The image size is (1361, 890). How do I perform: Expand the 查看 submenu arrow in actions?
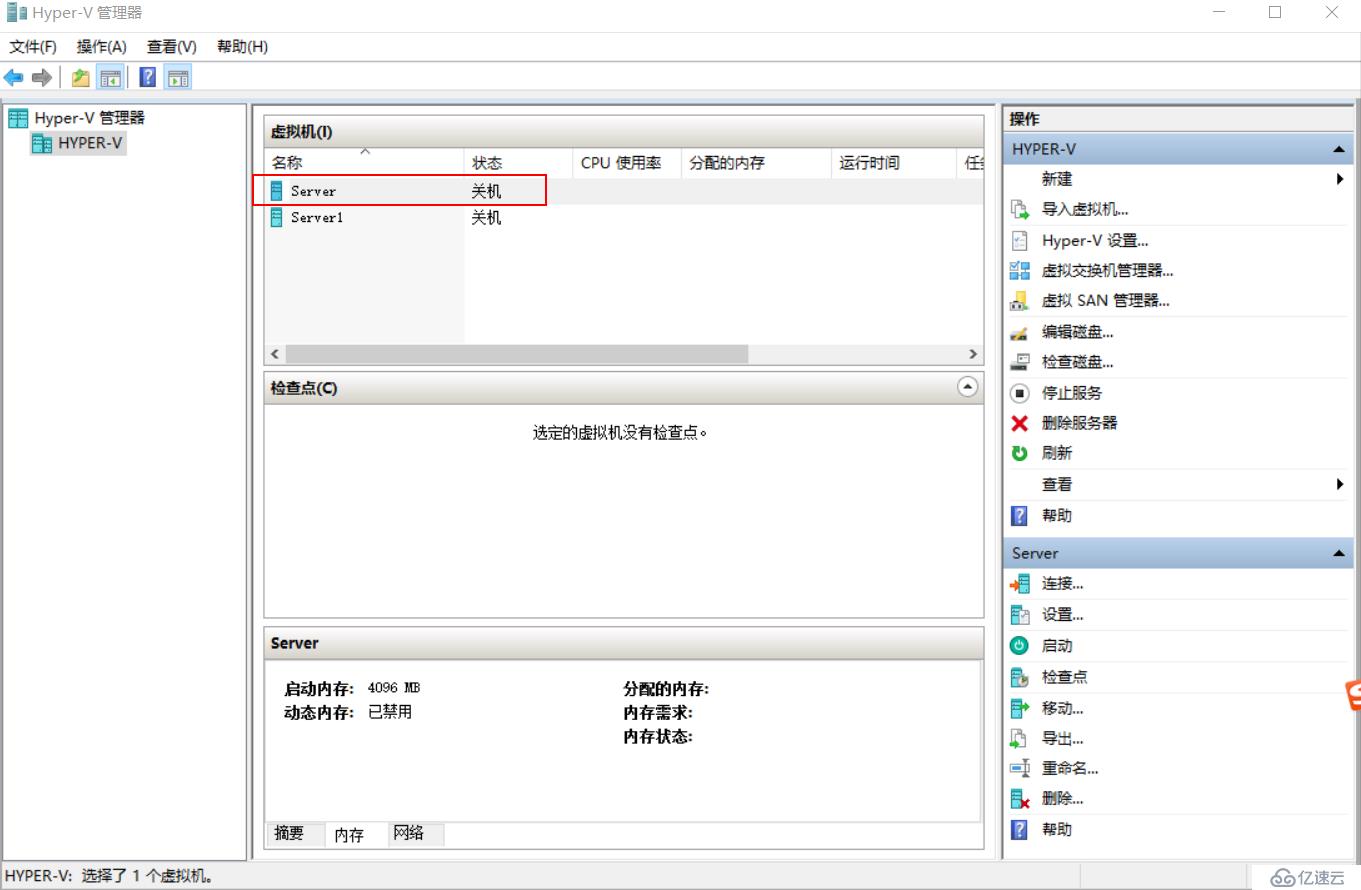click(1339, 484)
